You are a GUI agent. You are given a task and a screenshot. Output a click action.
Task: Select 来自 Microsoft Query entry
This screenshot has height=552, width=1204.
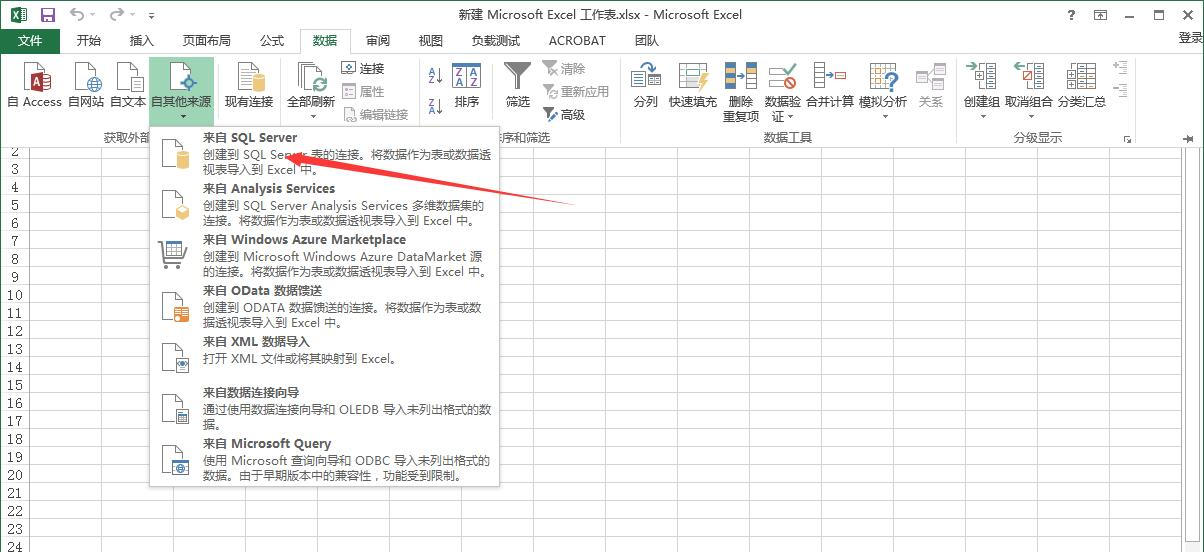(325, 459)
